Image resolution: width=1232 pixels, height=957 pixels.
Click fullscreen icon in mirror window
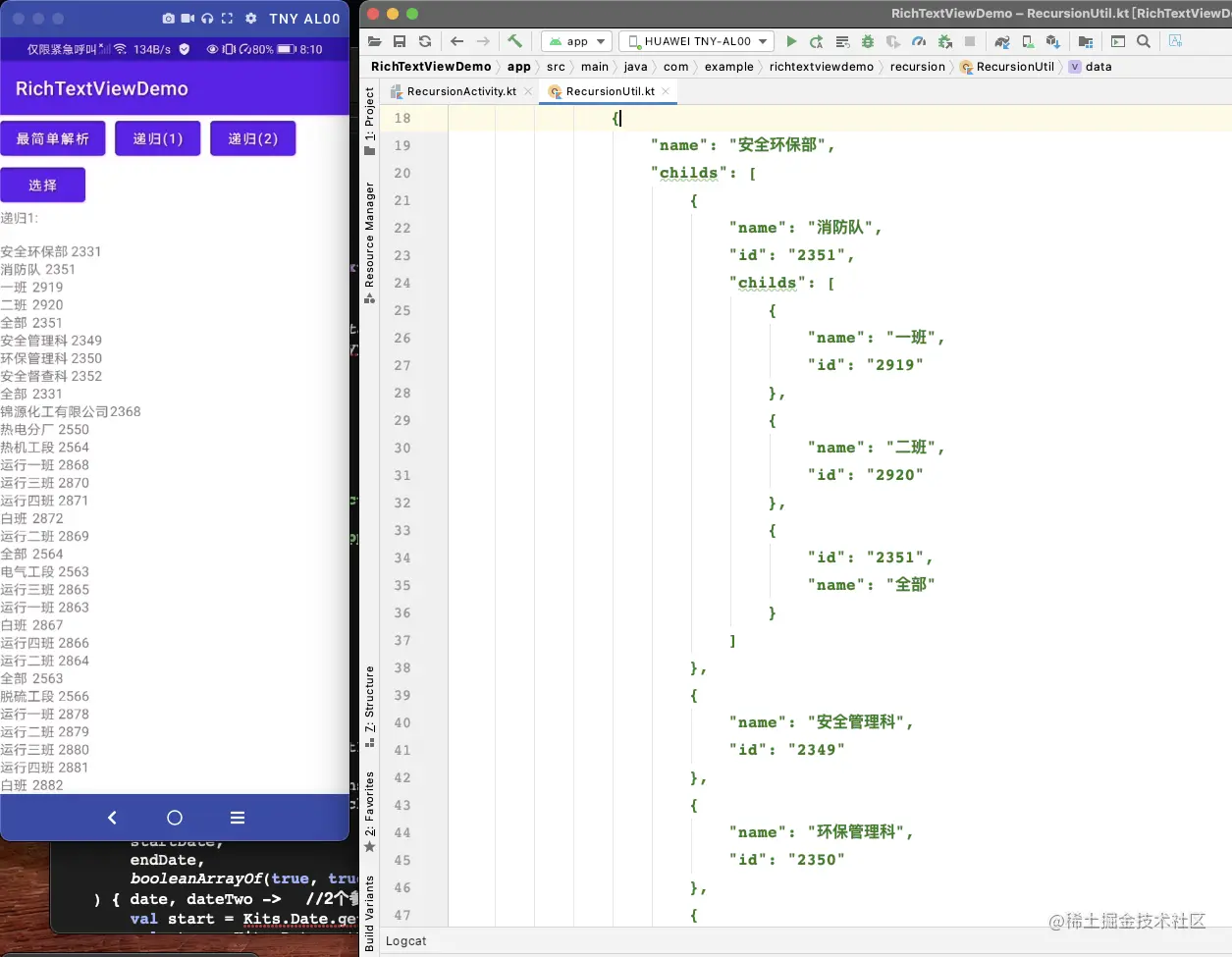point(227,18)
